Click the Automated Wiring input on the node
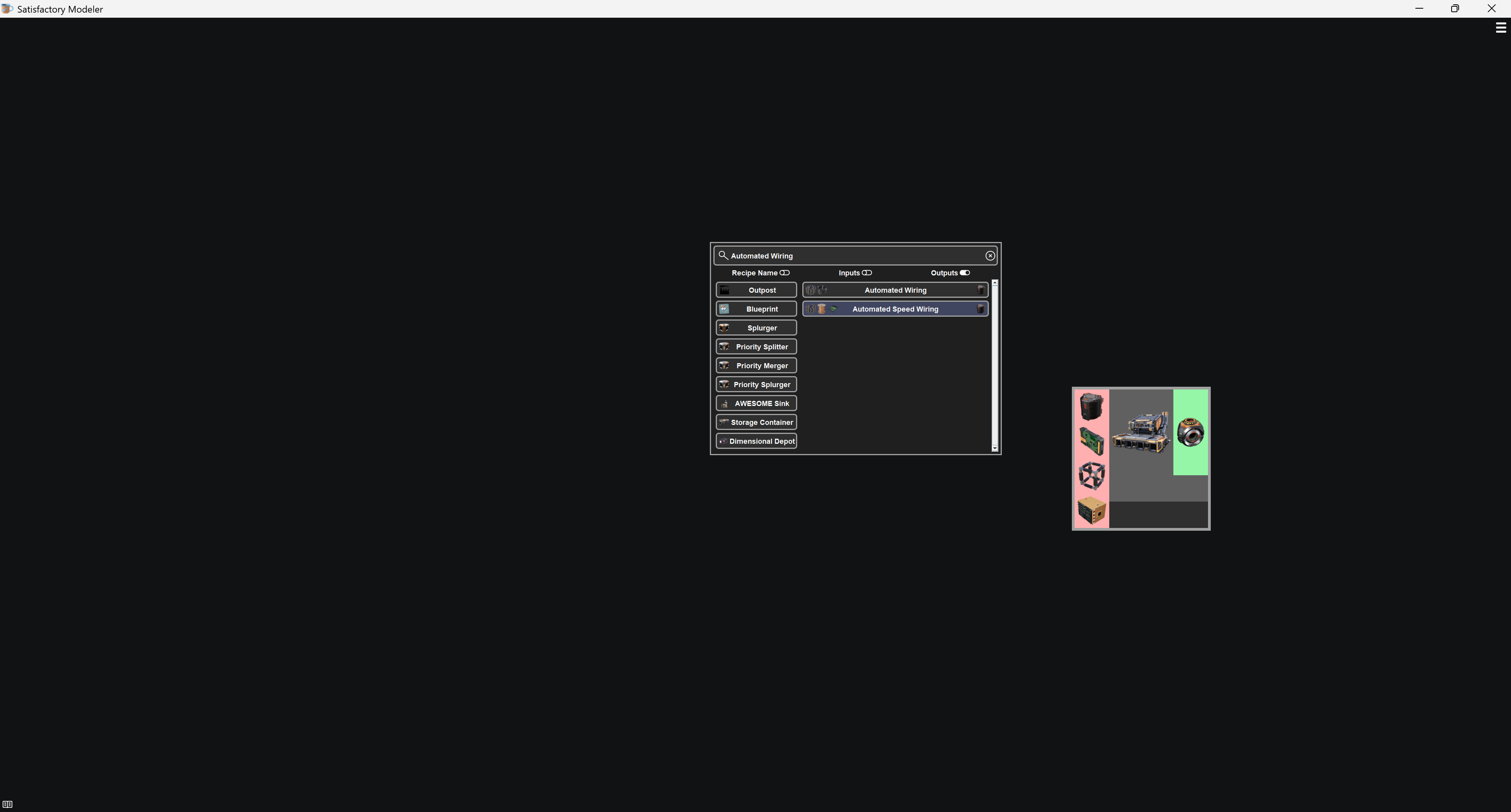The width and height of the screenshot is (1511, 812). click(x=1092, y=407)
